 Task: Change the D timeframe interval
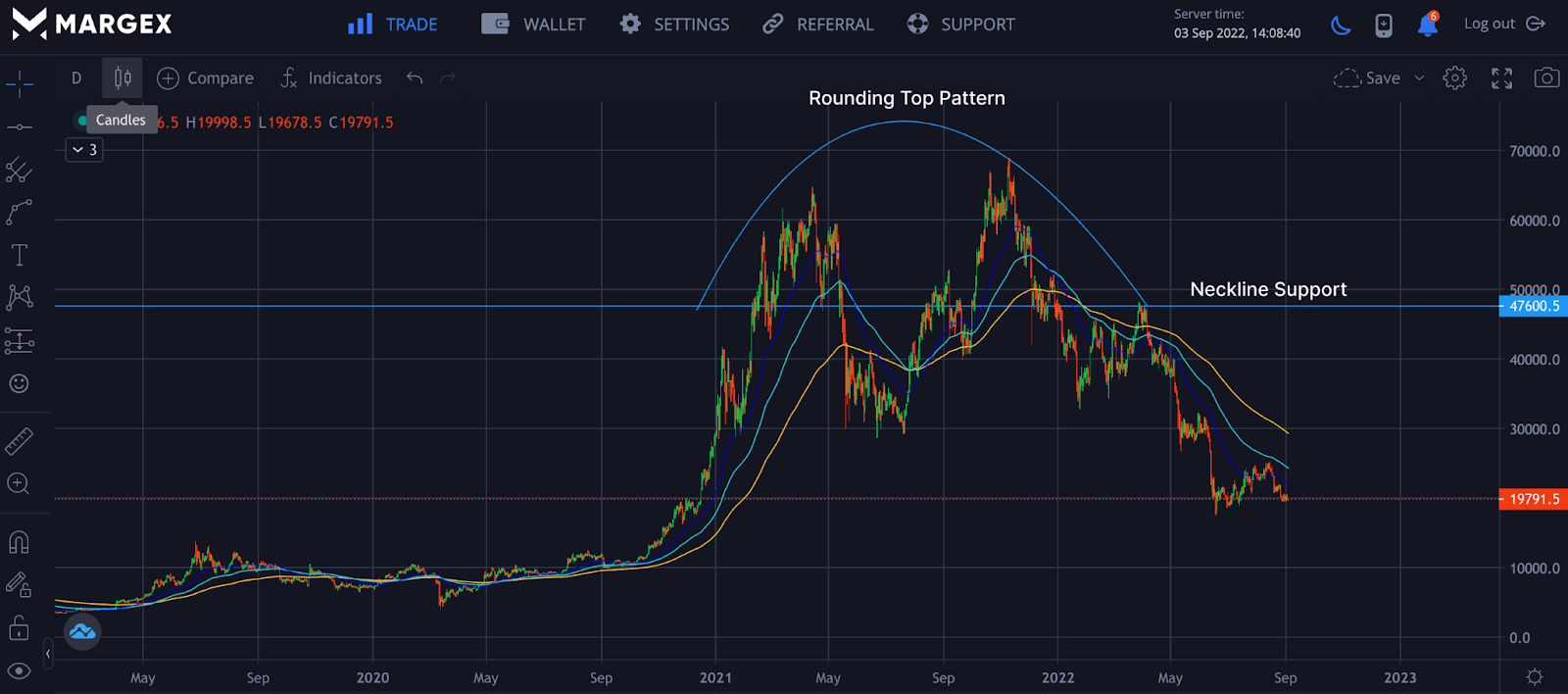pos(76,78)
